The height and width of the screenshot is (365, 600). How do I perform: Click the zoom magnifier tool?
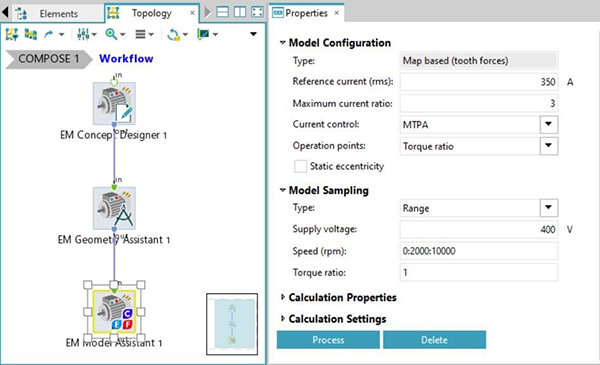[111, 34]
